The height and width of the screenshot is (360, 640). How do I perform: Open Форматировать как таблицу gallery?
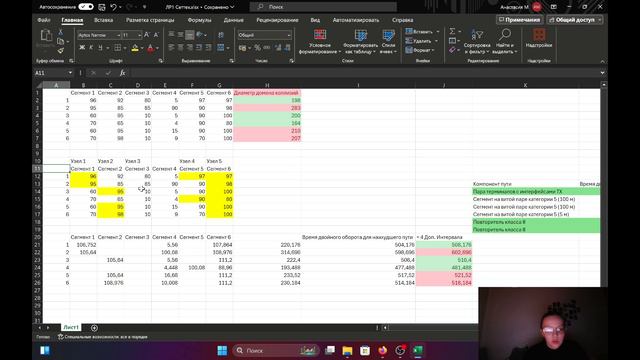(x=360, y=41)
